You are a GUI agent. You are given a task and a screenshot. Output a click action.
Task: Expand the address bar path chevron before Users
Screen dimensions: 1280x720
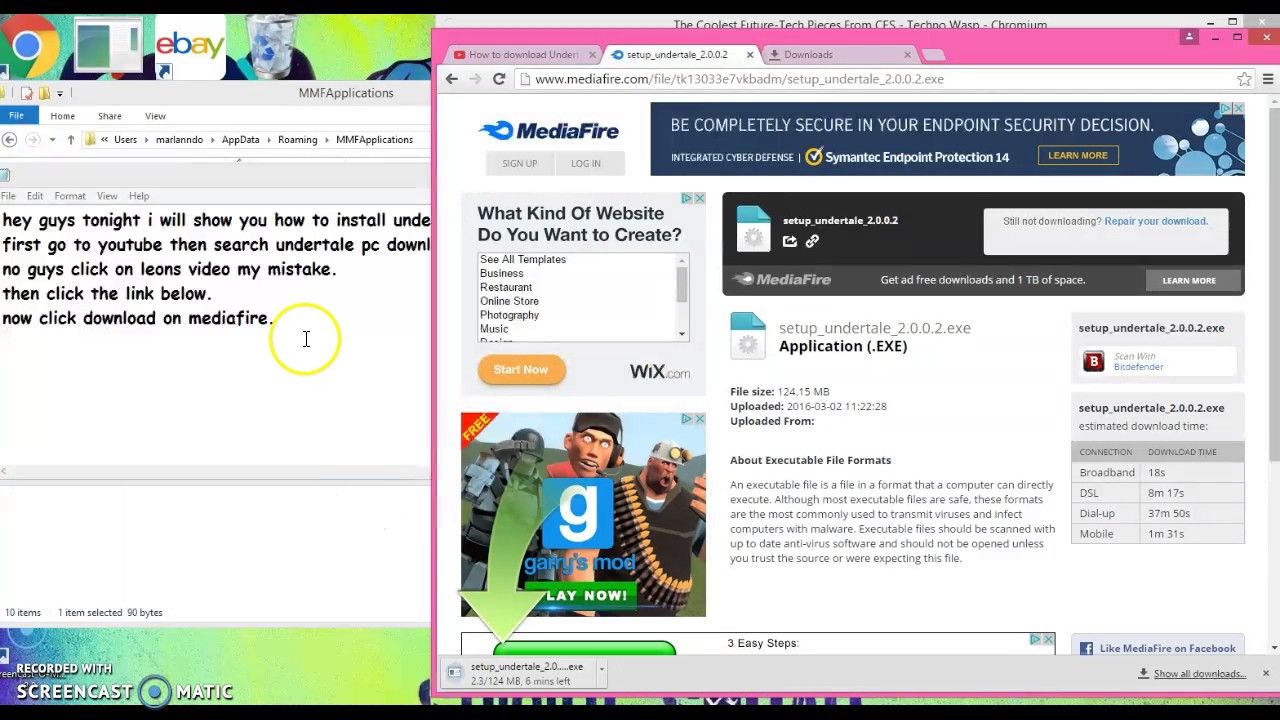pyautogui.click(x=106, y=140)
